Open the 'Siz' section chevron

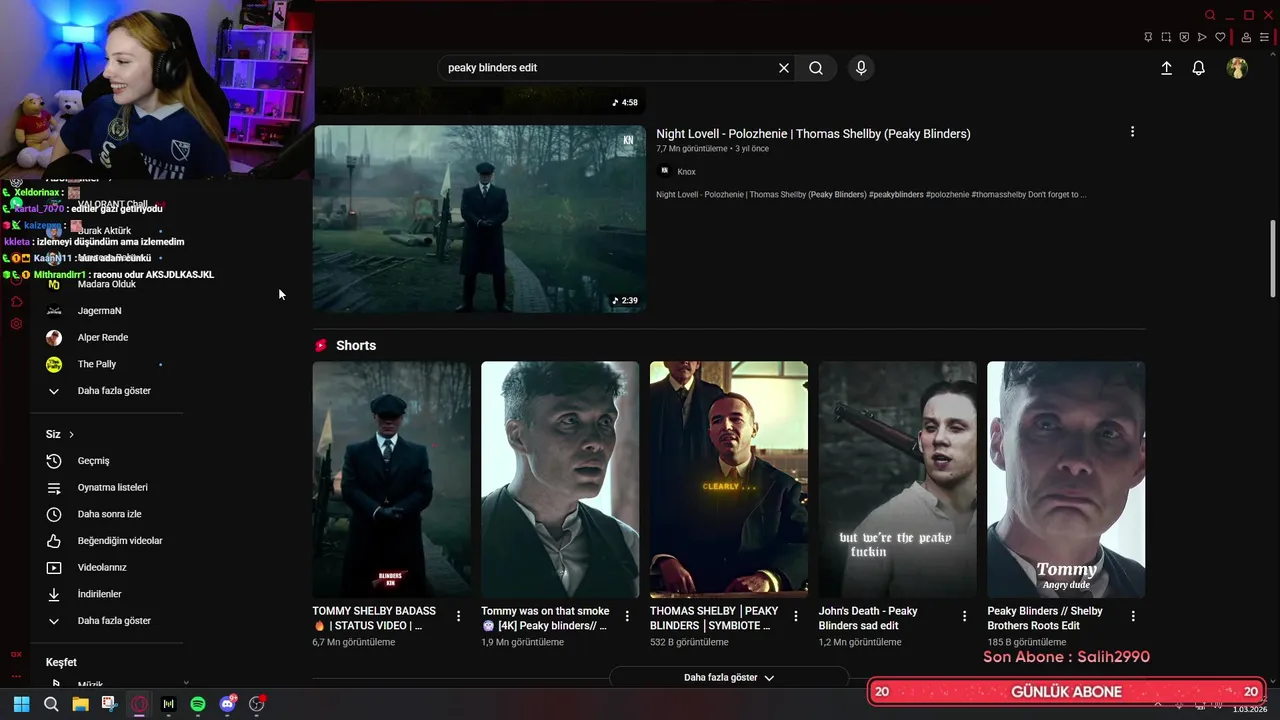tap(71, 434)
